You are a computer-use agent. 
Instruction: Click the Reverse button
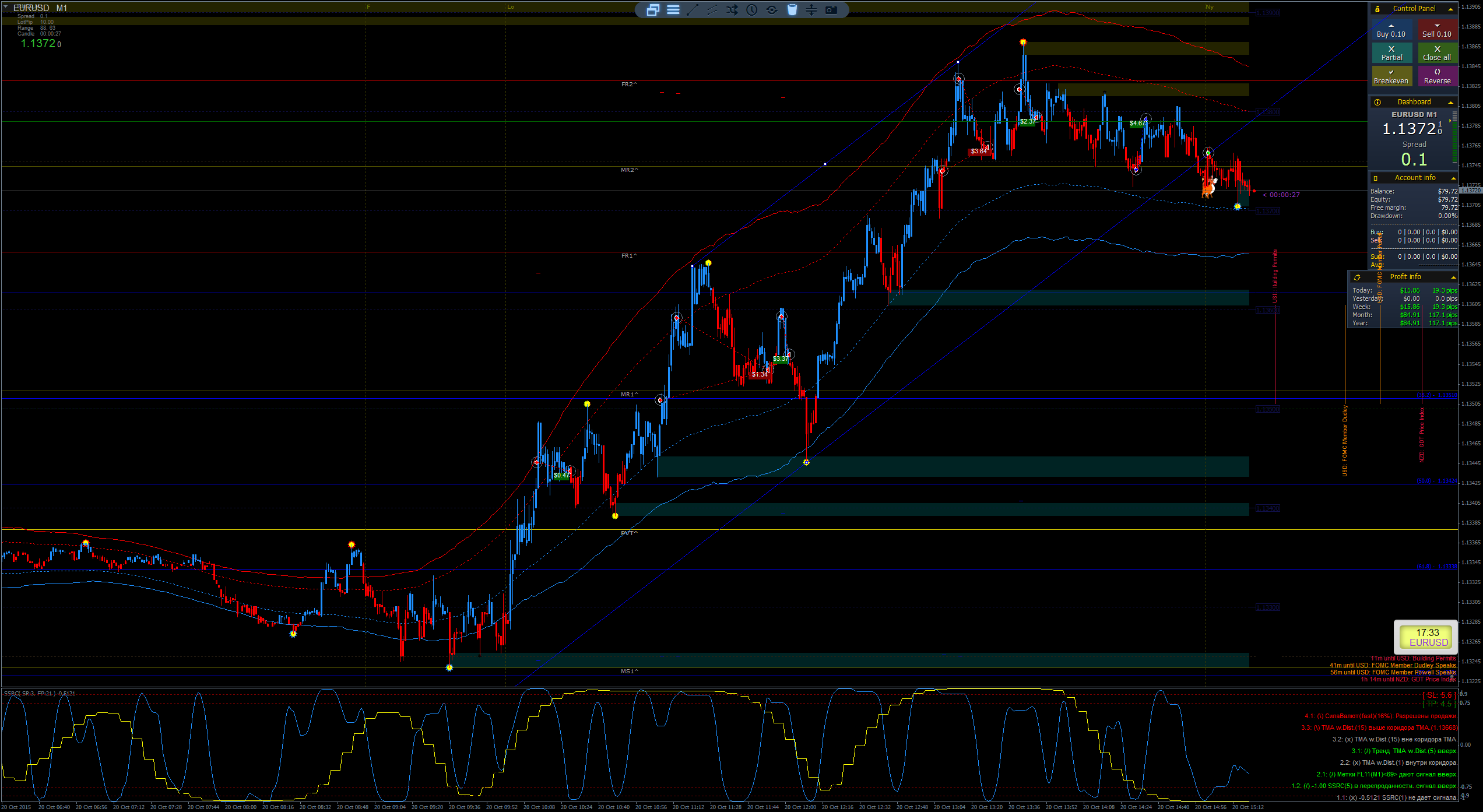1437,77
